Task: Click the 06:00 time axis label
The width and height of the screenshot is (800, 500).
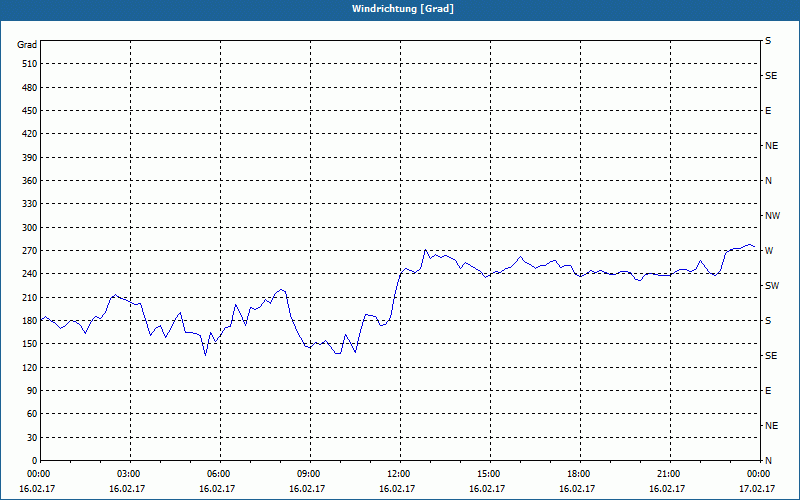Action: tap(220, 473)
